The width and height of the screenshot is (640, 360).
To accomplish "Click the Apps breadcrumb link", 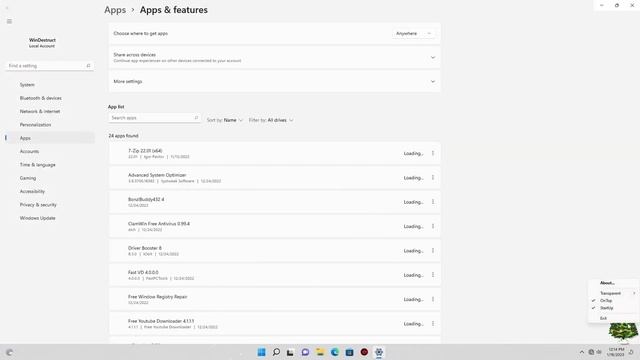I will coord(115,10).
